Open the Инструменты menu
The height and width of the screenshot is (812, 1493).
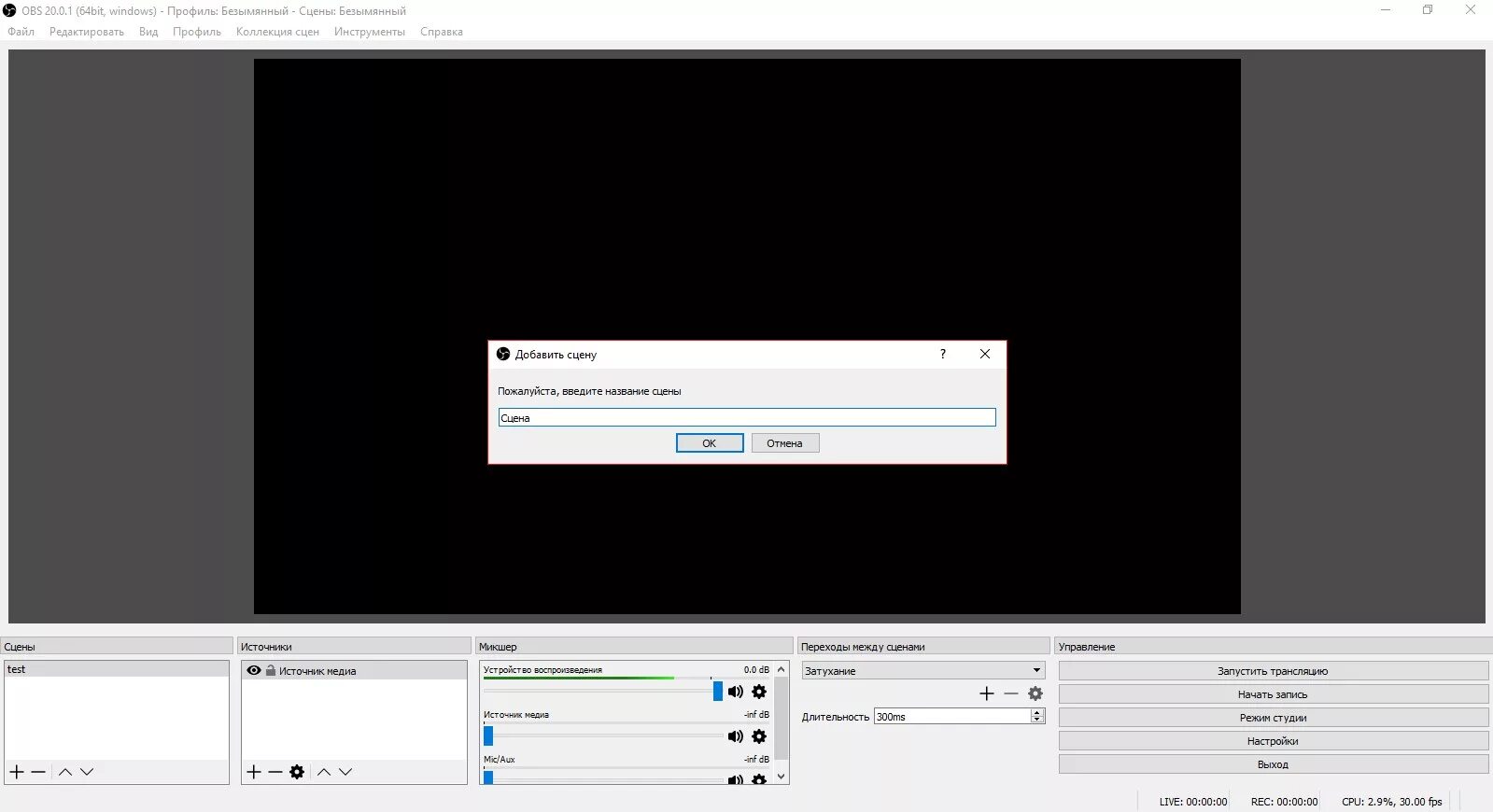(x=370, y=32)
